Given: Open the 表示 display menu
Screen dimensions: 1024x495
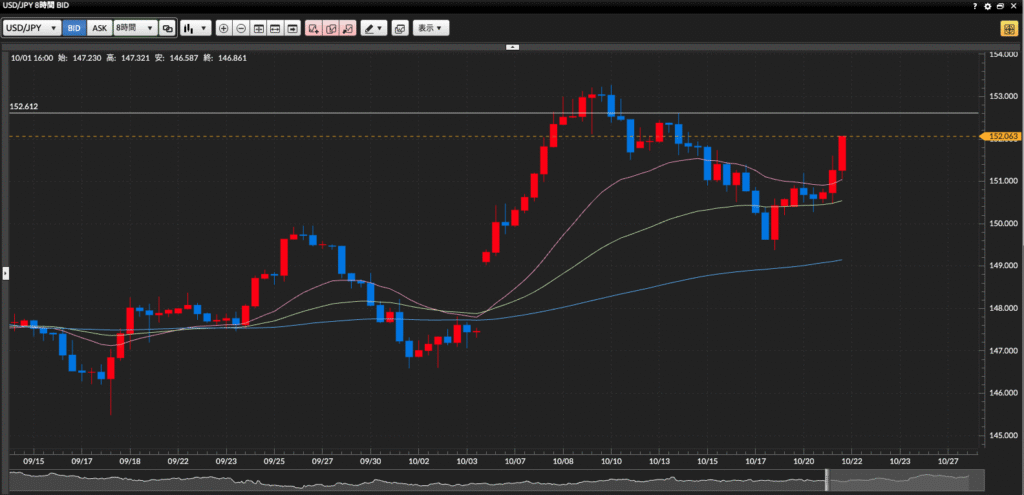Looking at the screenshot, I should tap(432, 28).
